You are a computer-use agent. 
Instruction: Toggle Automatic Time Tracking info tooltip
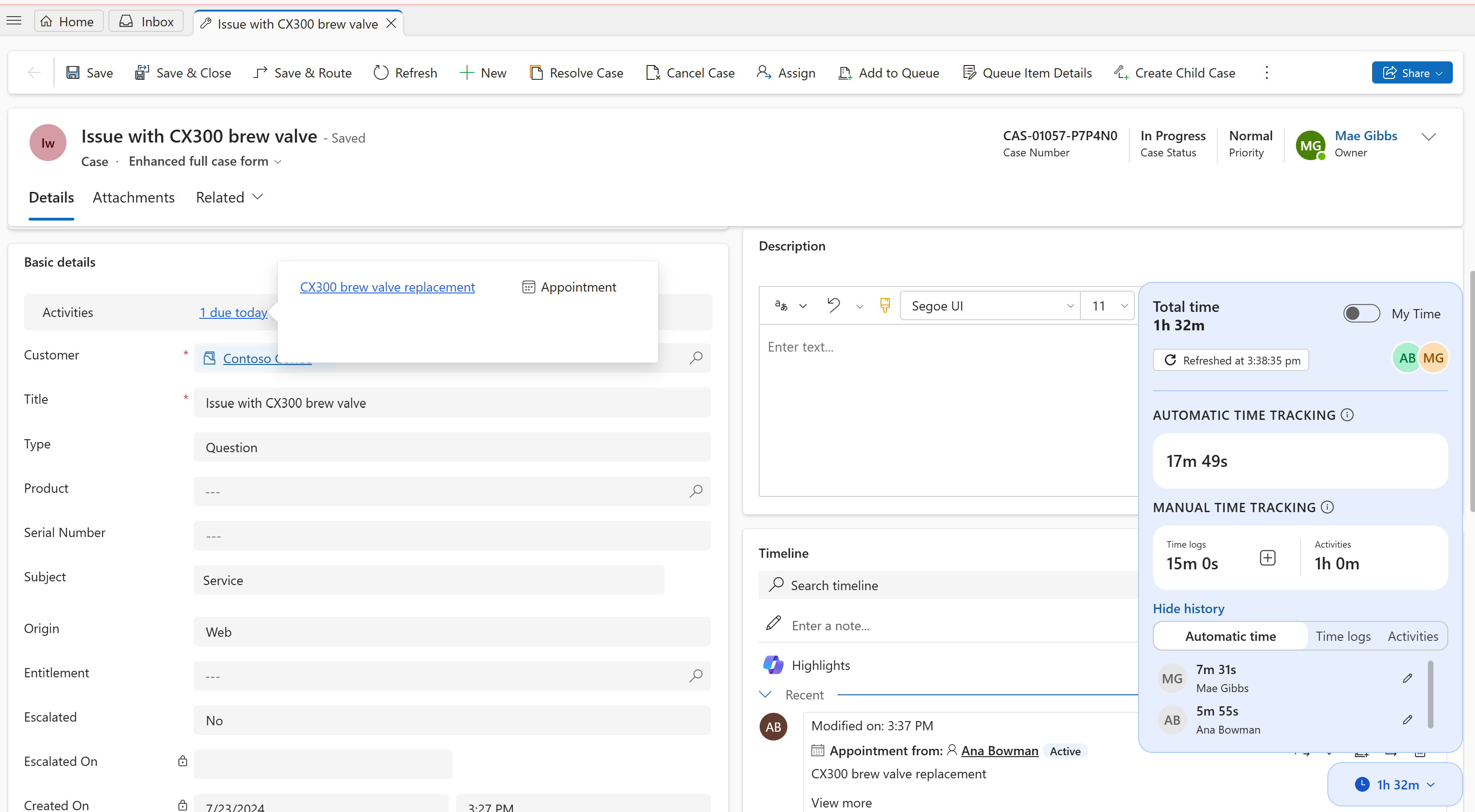[1348, 414]
